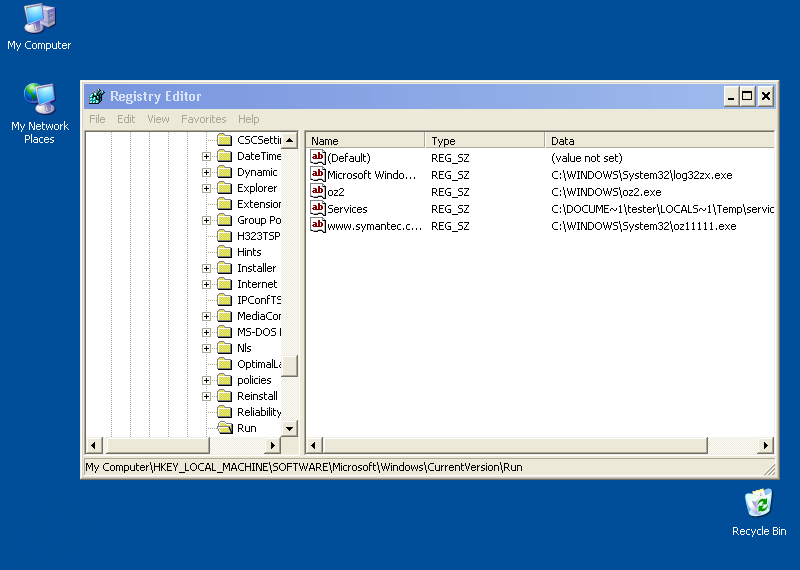
Task: Click the data C:\WINDOWS\oz2.exe
Action: click(x=606, y=192)
